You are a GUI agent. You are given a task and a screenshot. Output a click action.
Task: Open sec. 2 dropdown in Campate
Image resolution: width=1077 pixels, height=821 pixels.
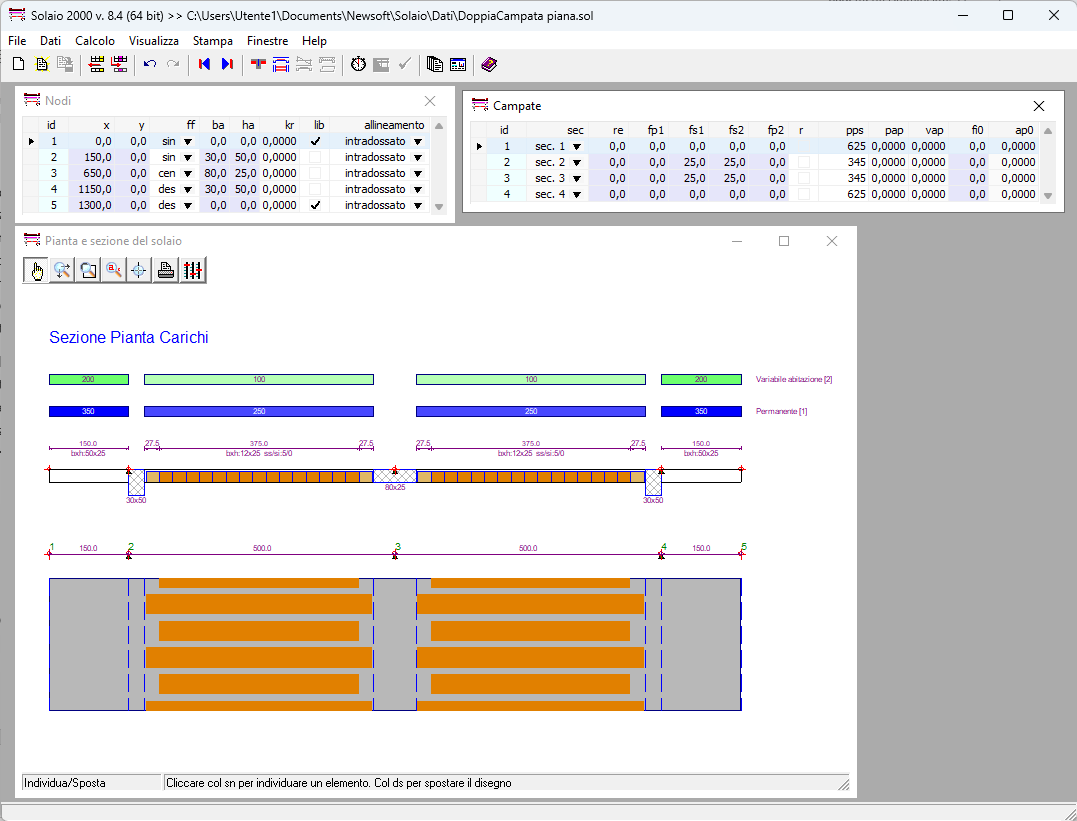(x=577, y=162)
